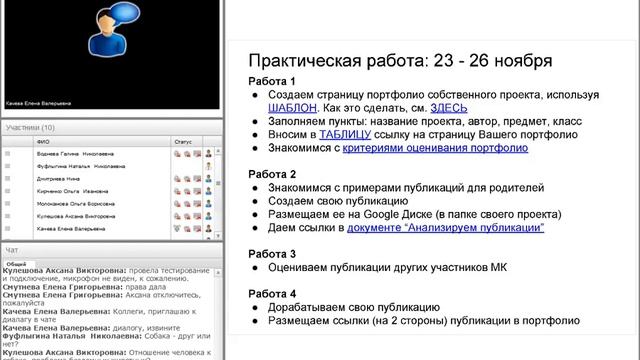Click the Чат panel header
640x360 pixels.
112,250
